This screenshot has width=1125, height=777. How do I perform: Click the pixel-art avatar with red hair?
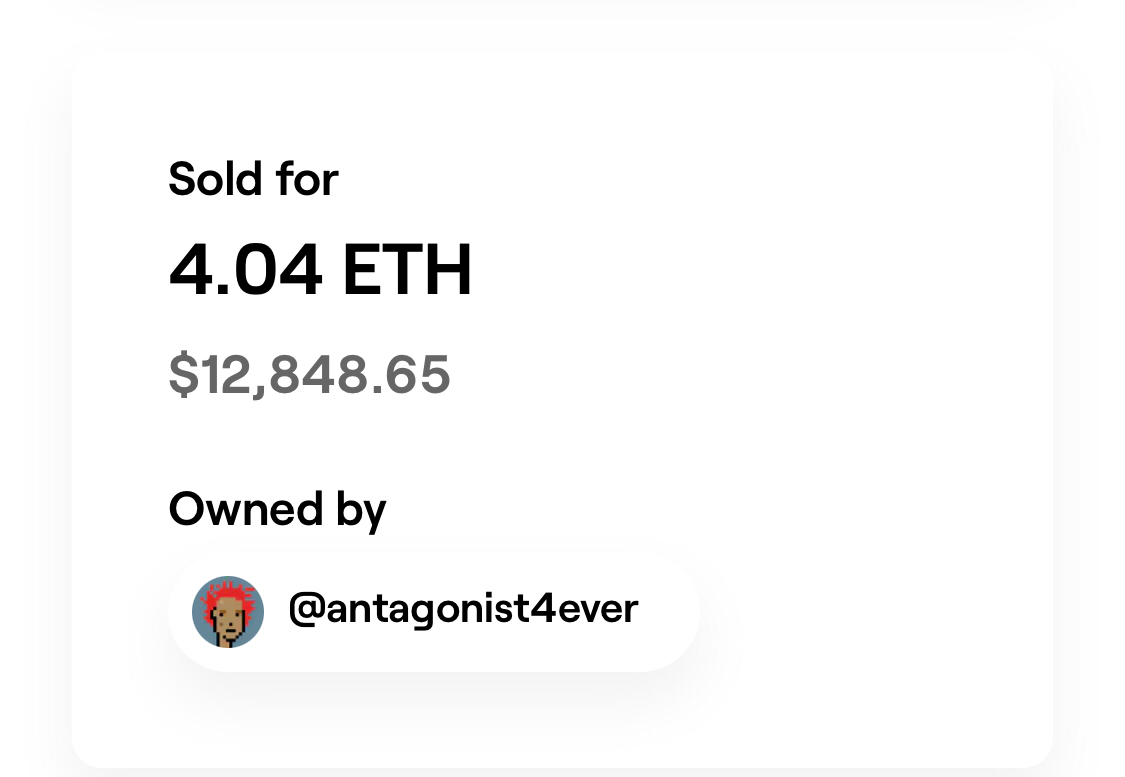(228, 612)
